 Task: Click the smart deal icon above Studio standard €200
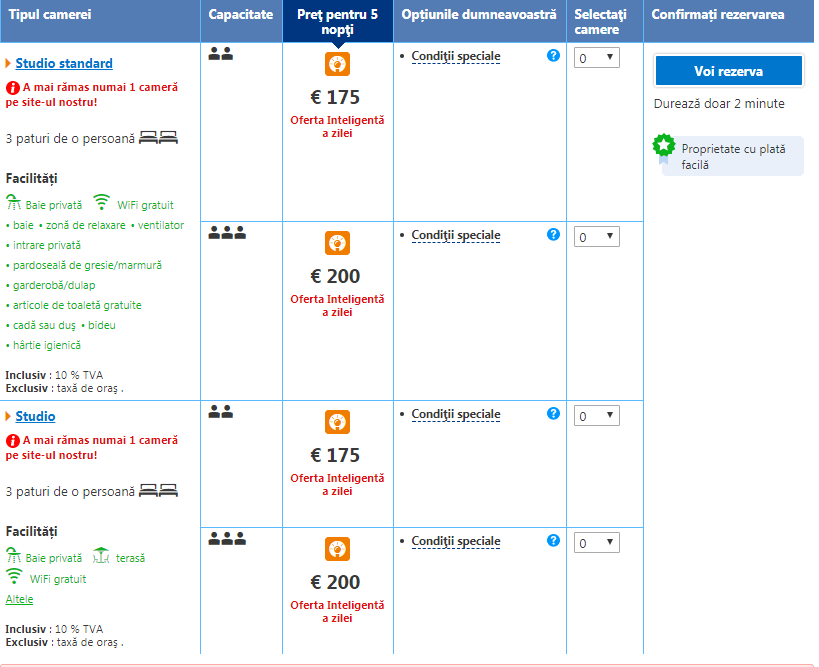337,243
